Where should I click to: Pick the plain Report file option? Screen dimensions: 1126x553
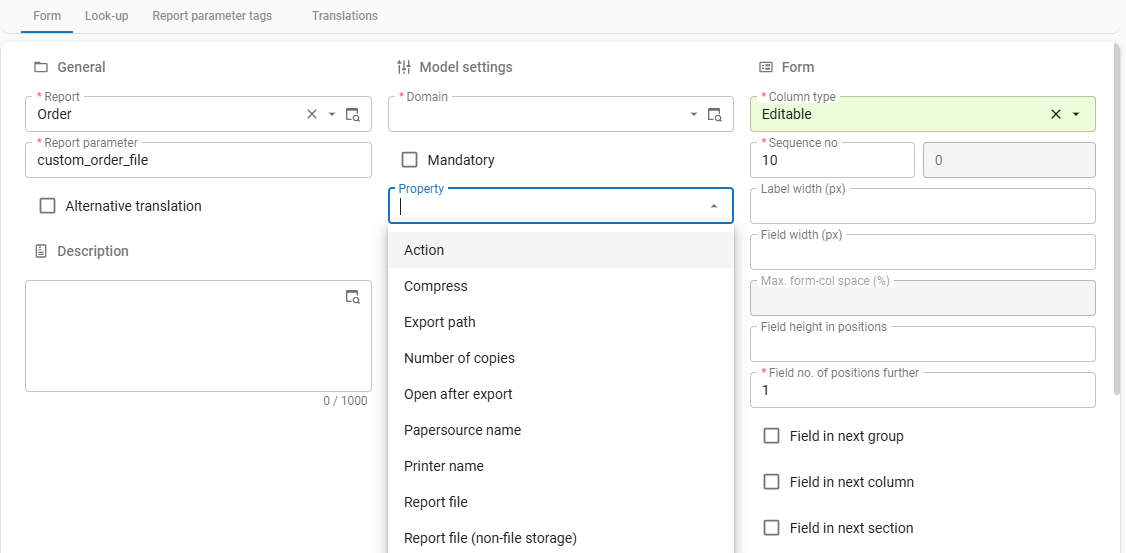pyautogui.click(x=561, y=501)
